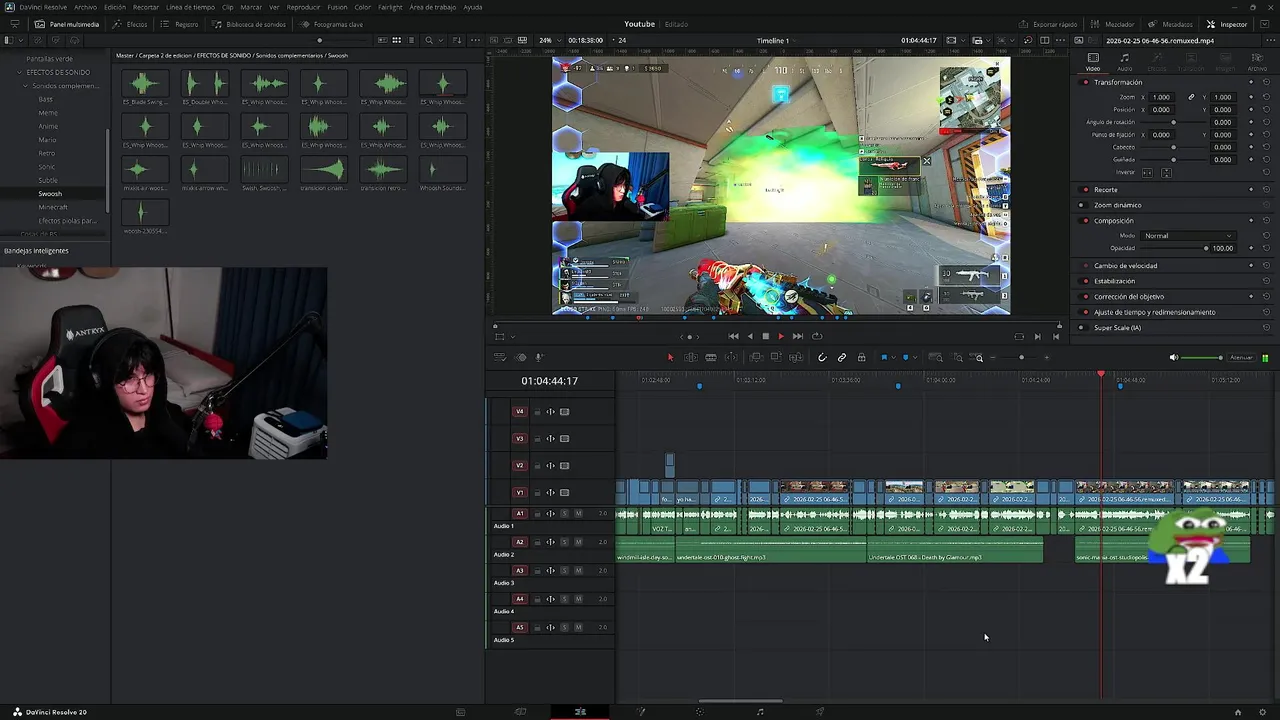
Task: Open the timeline voiceover microphone icon
Action: point(539,357)
